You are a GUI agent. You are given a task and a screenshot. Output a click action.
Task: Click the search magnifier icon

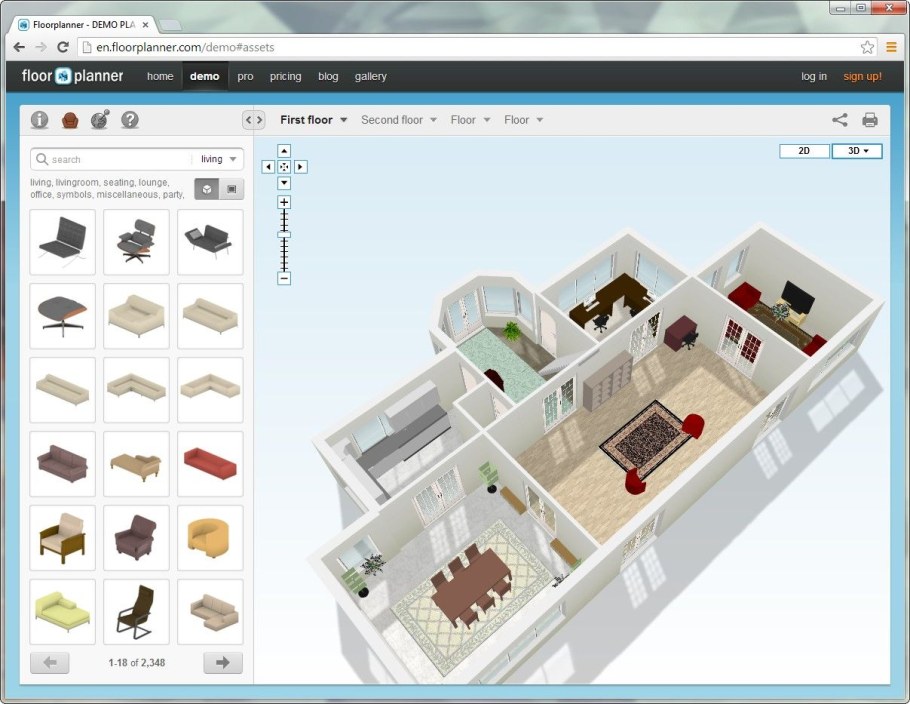41,158
